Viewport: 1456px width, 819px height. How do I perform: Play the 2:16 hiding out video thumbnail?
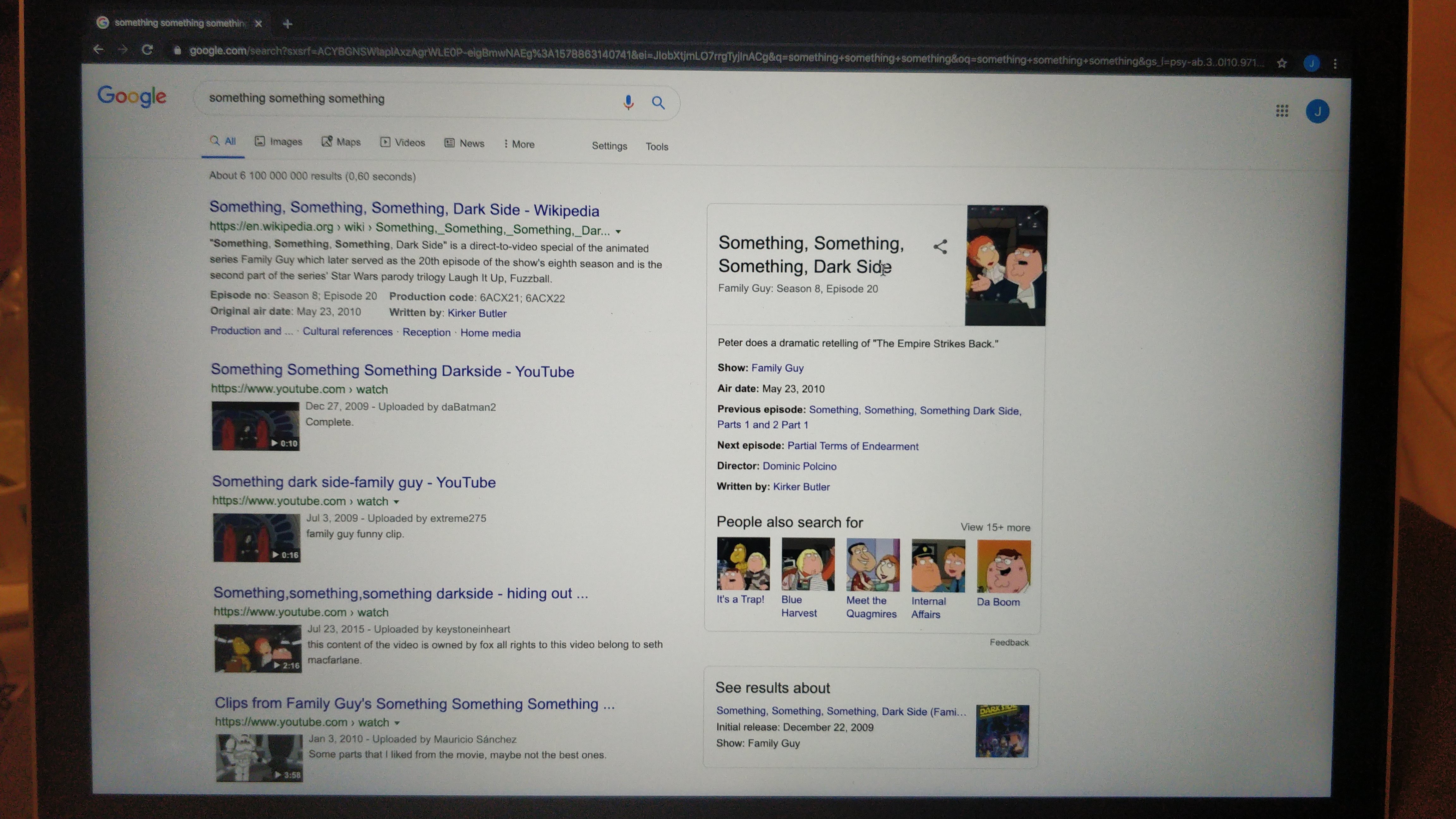point(258,648)
